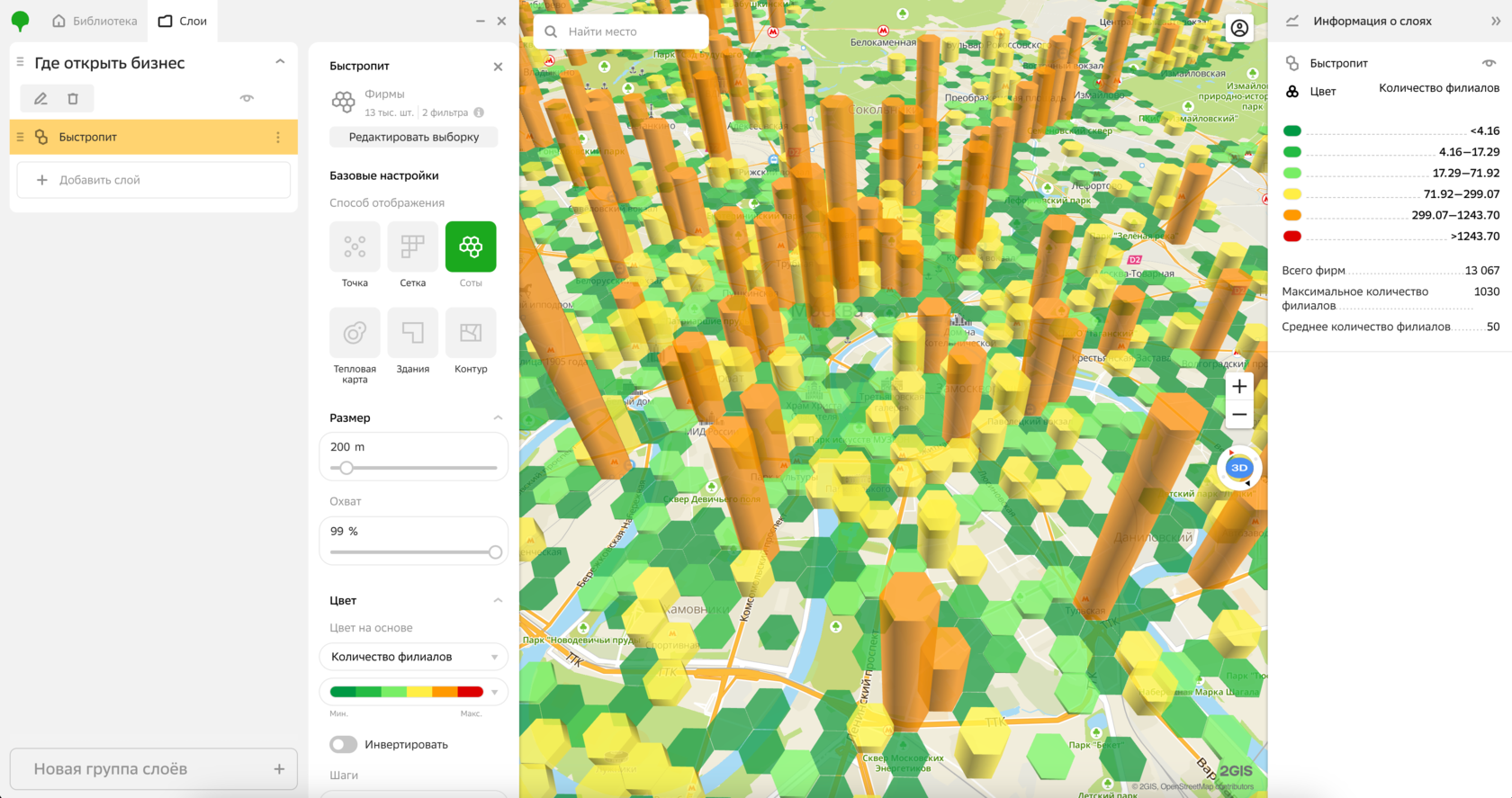The image size is (1512, 798).
Task: Zoom out the map
Action: [1239, 415]
